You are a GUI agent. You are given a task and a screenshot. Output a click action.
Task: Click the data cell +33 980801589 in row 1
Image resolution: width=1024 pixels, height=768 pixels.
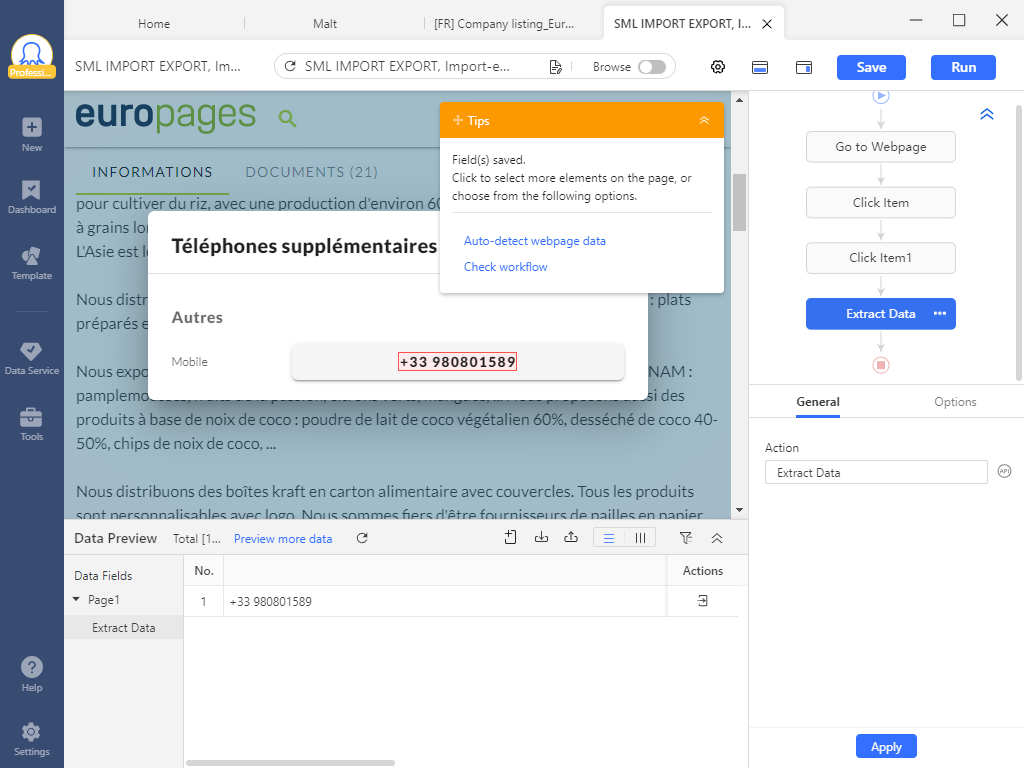tap(445, 601)
